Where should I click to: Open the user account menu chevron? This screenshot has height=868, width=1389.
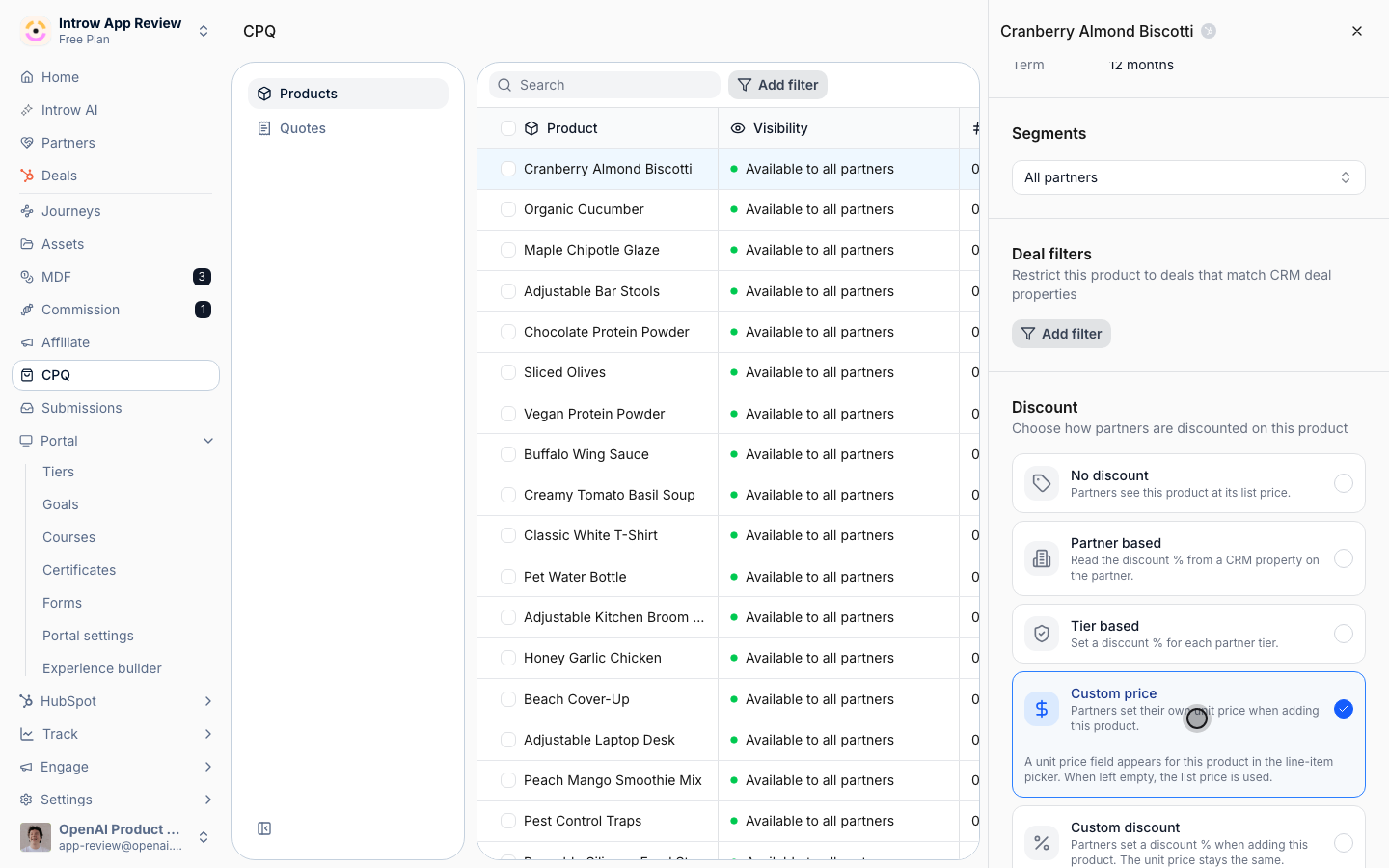tap(204, 837)
